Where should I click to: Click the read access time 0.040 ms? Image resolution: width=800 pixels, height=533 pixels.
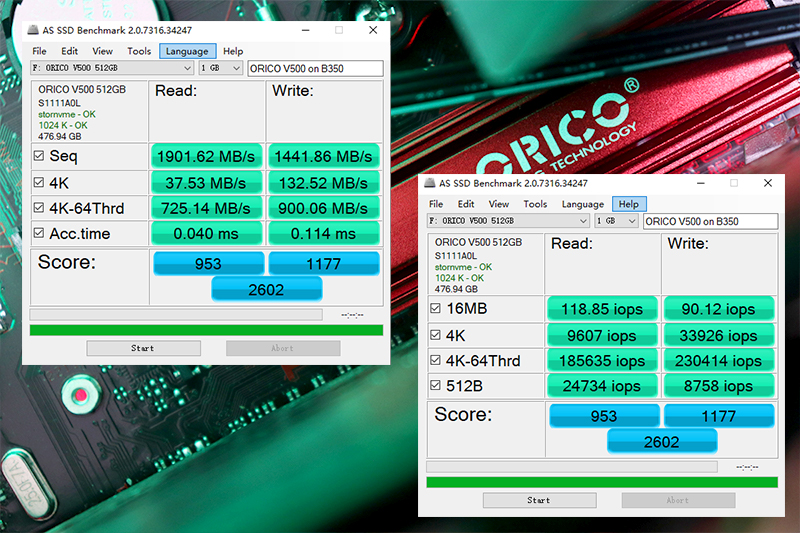[206, 234]
